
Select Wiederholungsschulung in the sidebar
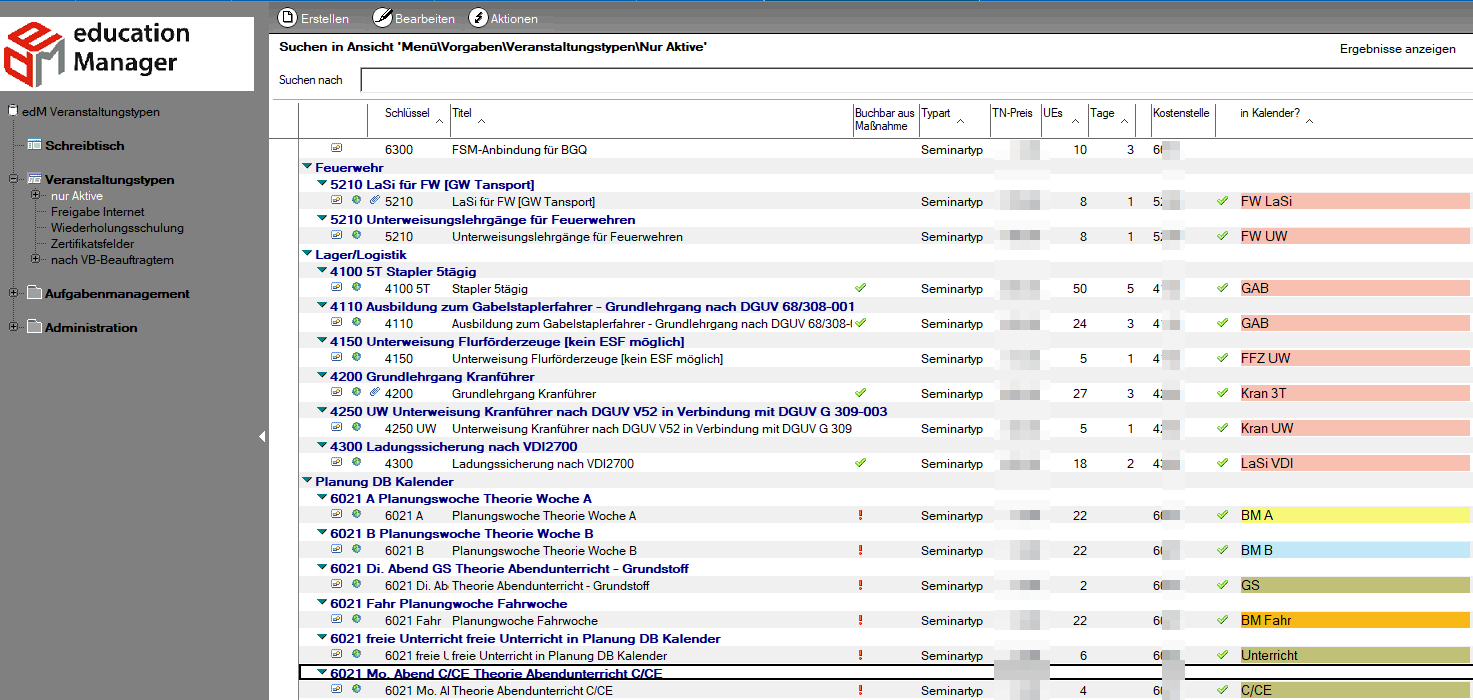point(118,228)
